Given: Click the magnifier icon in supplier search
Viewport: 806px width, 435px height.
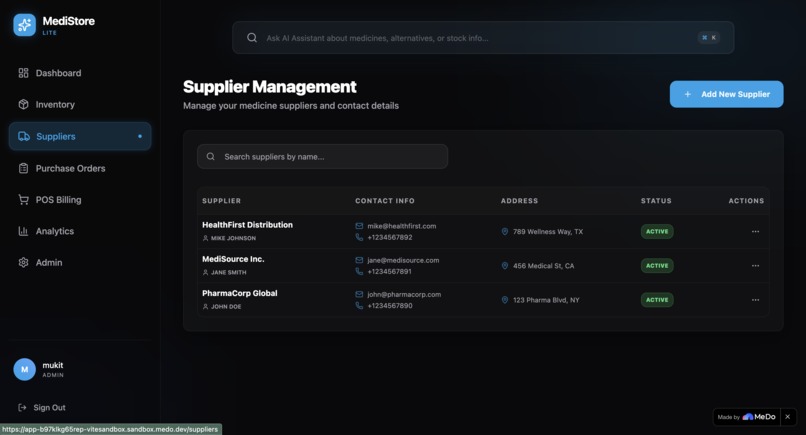Looking at the screenshot, I should point(211,156).
